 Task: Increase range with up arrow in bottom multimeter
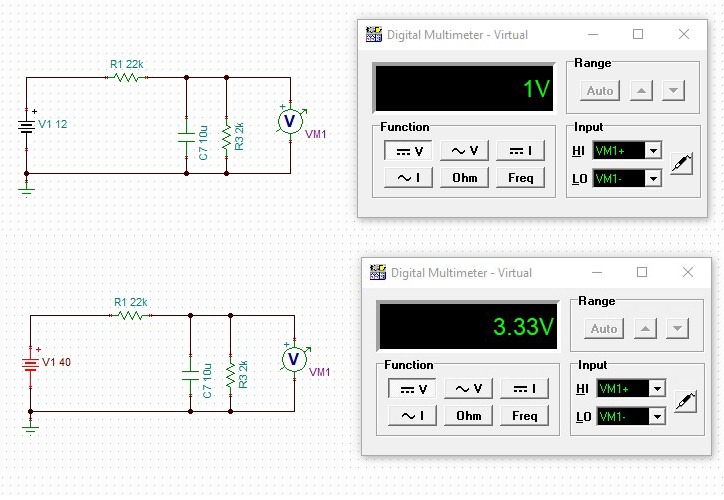coord(646,329)
